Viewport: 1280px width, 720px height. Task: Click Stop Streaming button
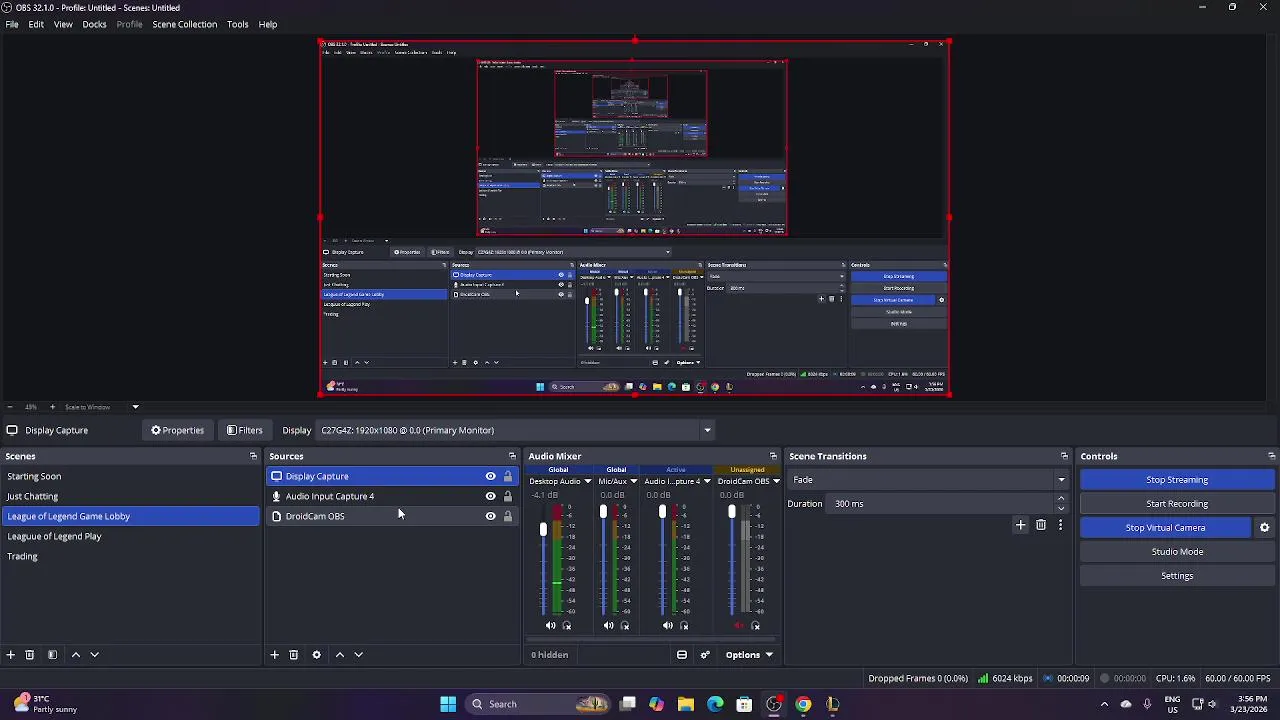(1177, 480)
